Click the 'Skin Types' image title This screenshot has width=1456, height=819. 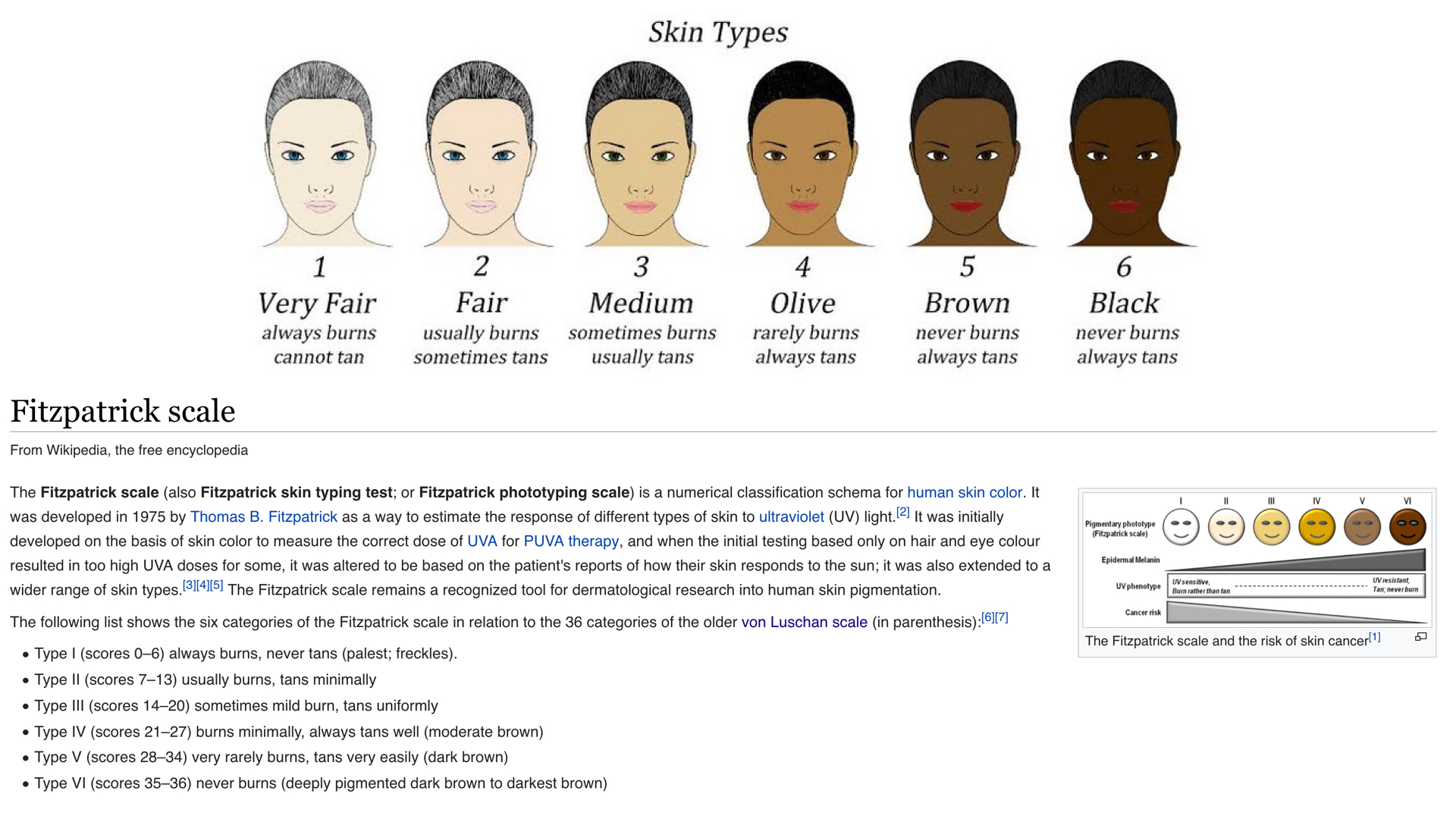pyautogui.click(x=718, y=33)
